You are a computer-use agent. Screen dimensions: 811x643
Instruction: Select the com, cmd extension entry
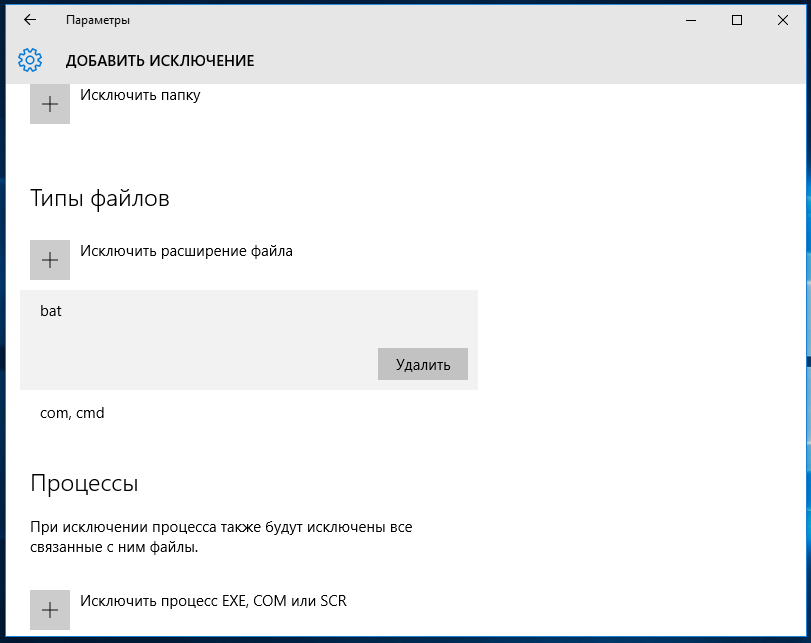coord(249,413)
